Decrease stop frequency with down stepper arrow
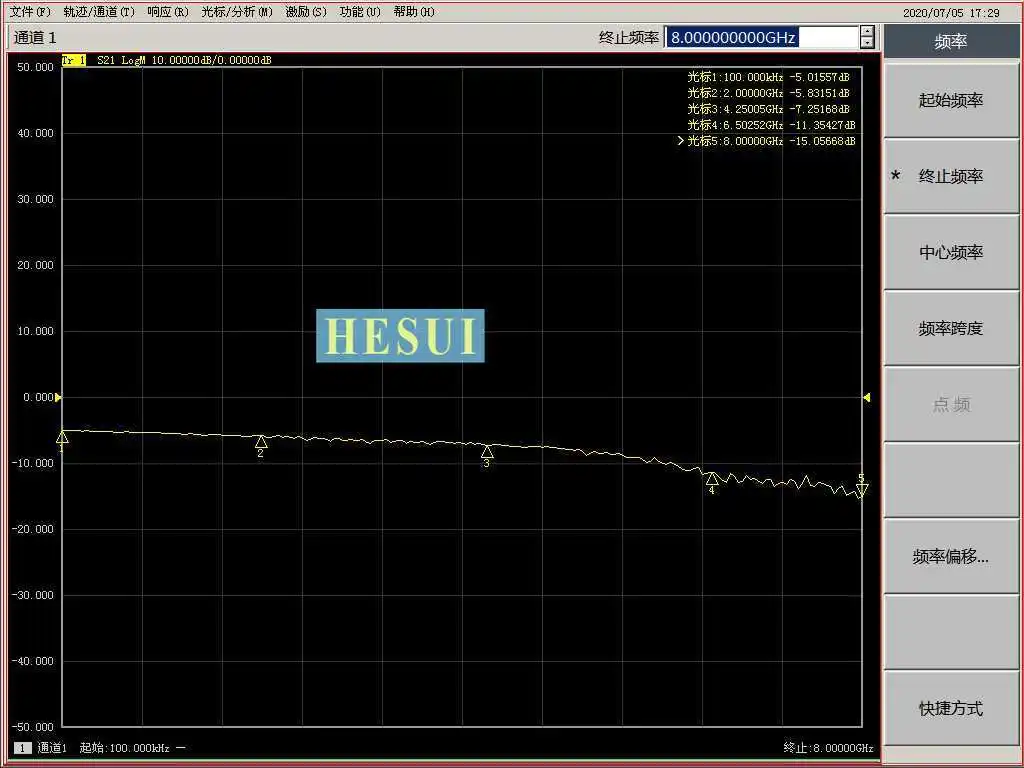The width and height of the screenshot is (1024, 768). point(867,43)
